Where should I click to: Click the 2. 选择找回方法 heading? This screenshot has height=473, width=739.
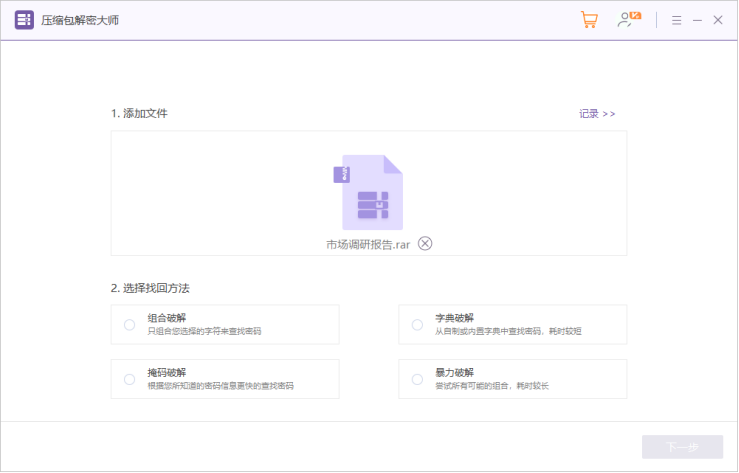tap(150, 288)
